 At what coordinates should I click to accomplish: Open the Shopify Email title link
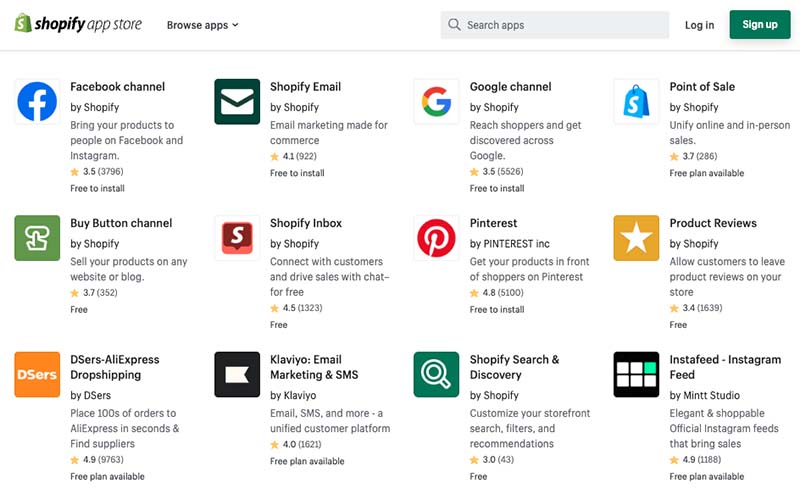[305, 87]
